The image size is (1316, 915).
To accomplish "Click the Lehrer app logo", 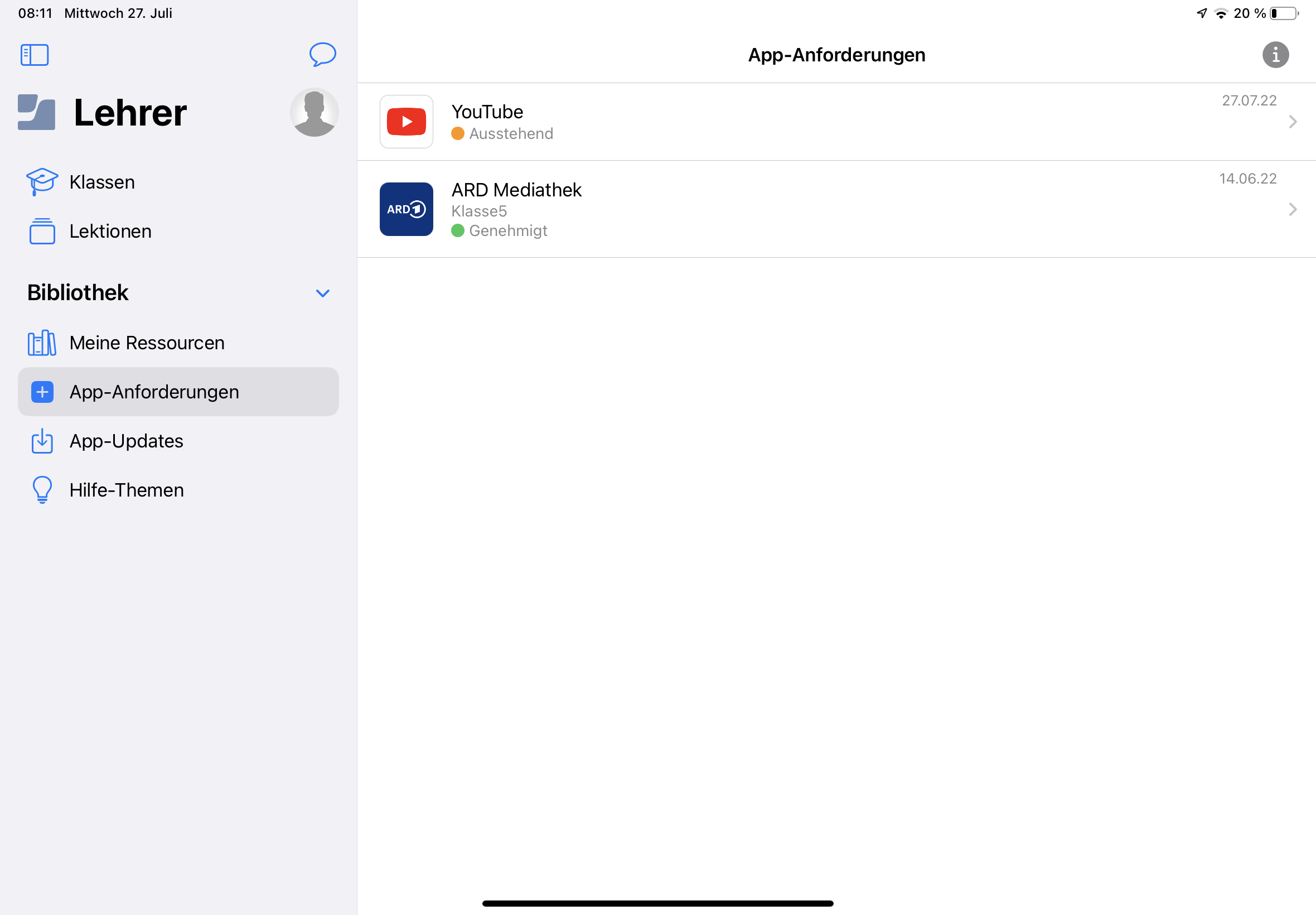I will pos(37,112).
